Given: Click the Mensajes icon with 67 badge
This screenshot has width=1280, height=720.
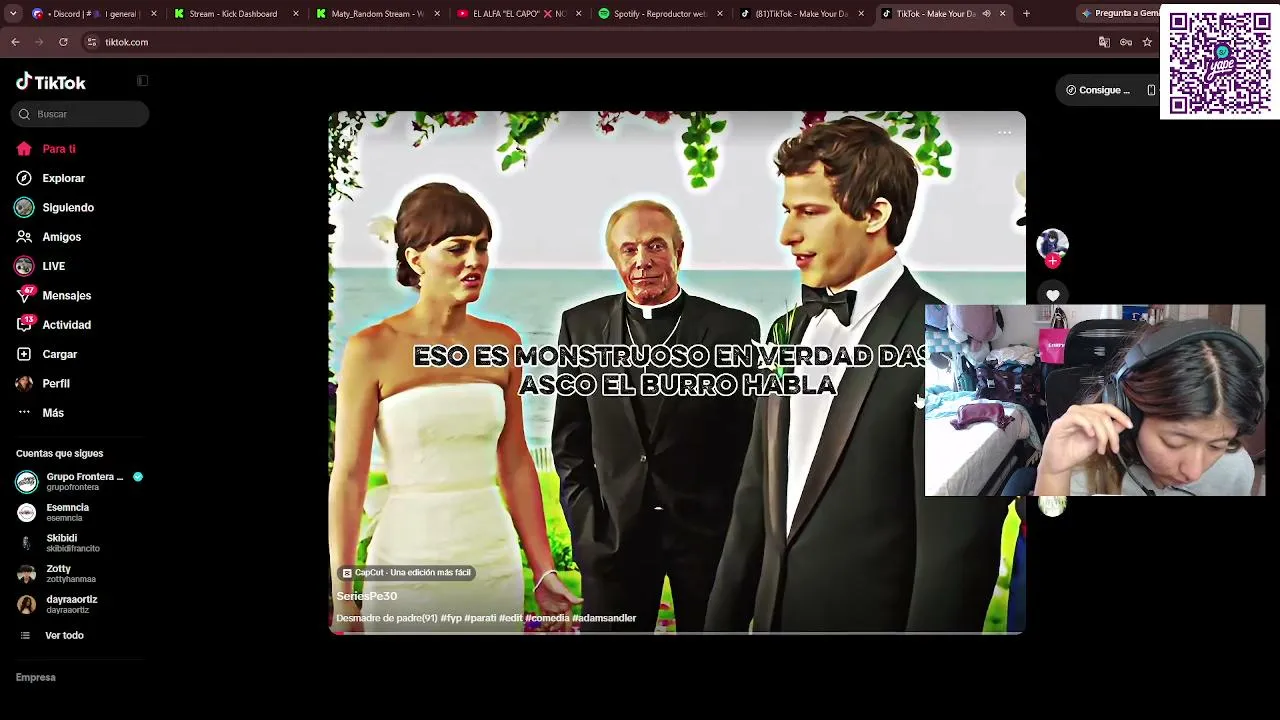Looking at the screenshot, I should tap(25, 295).
